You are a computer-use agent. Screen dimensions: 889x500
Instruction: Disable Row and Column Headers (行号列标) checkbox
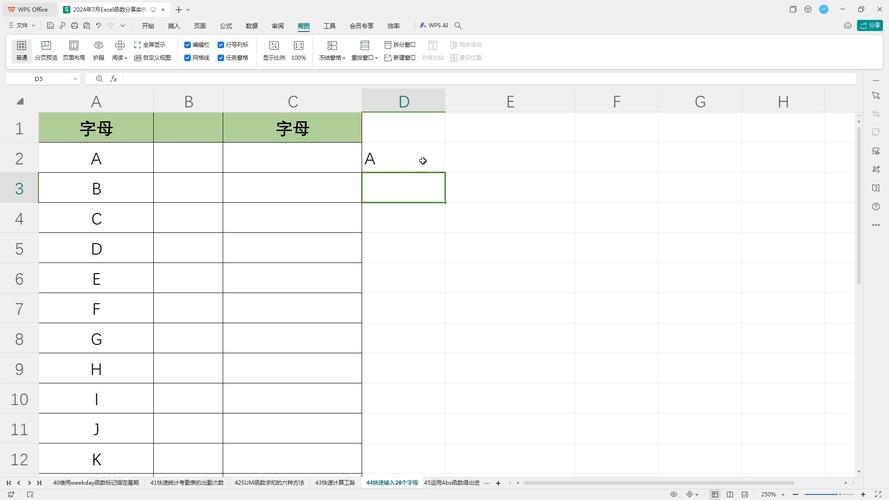(x=221, y=45)
